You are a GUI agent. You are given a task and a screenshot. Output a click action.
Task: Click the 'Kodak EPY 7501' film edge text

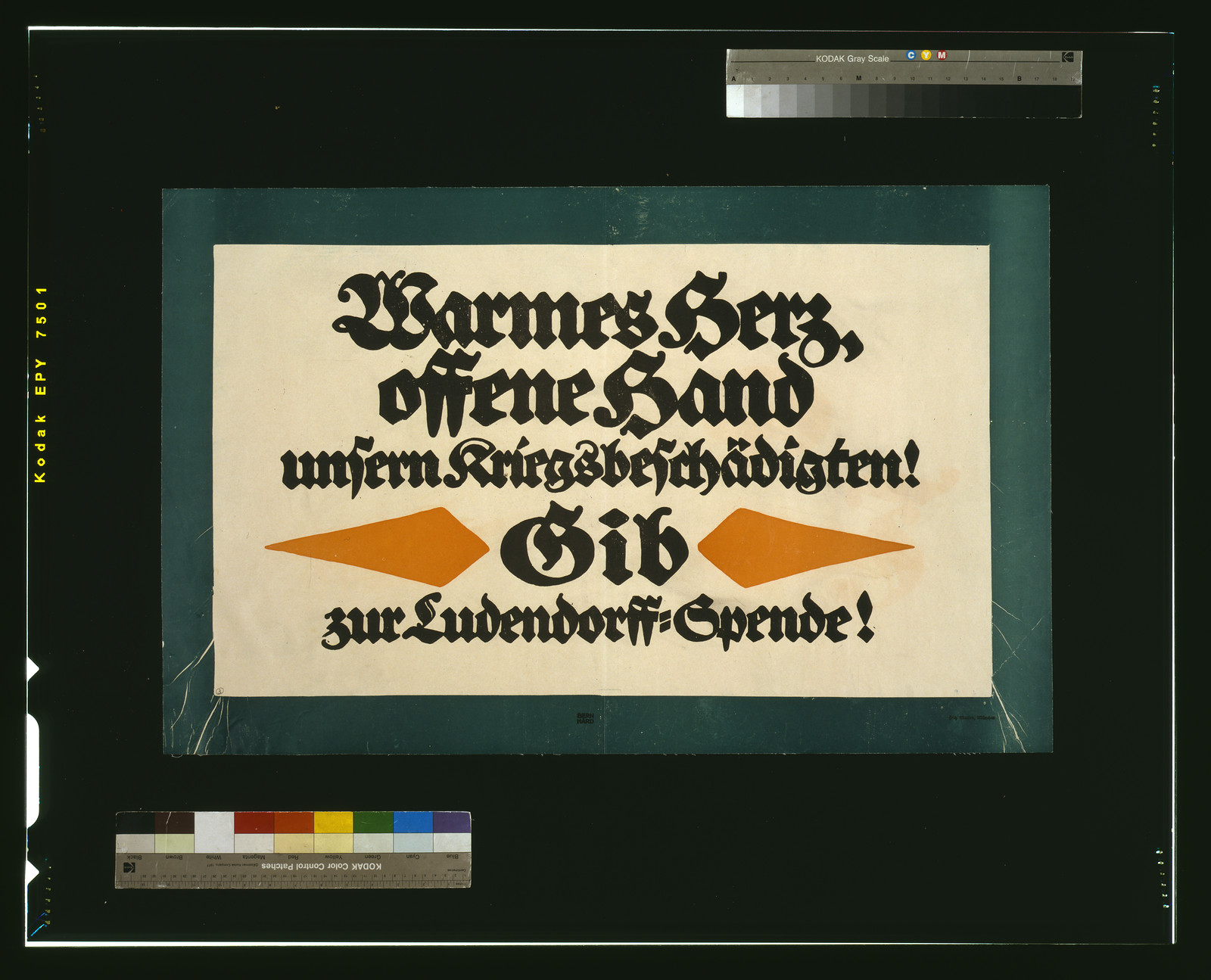click(41, 384)
